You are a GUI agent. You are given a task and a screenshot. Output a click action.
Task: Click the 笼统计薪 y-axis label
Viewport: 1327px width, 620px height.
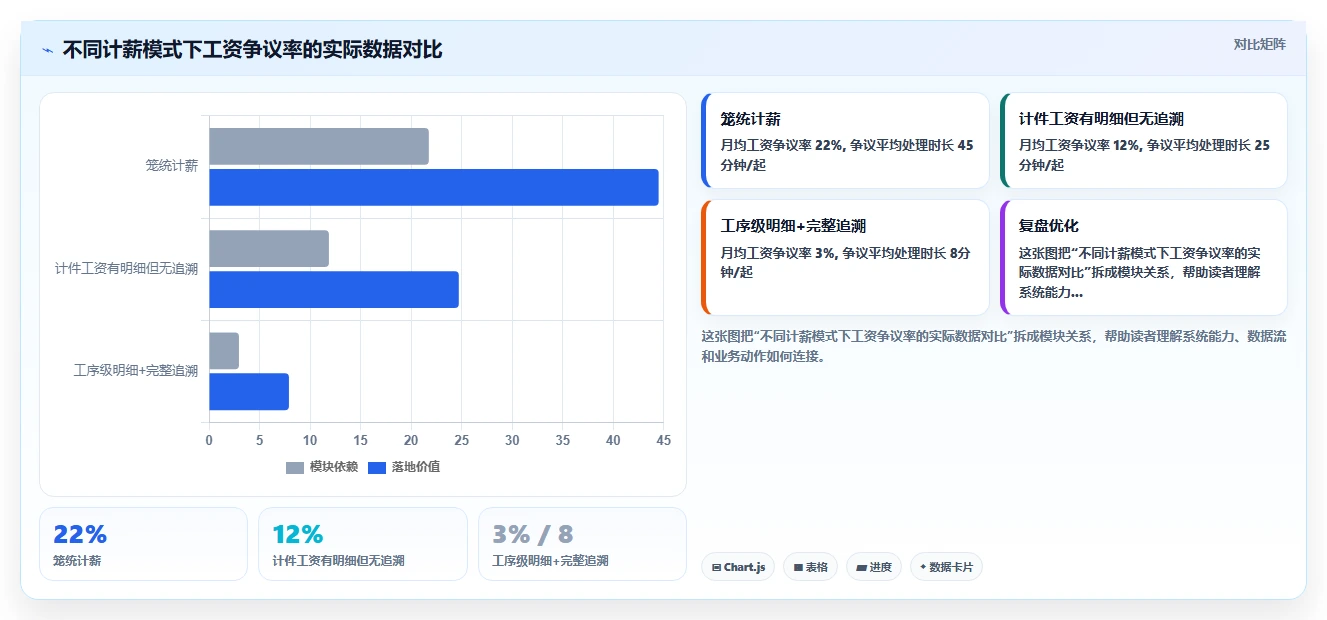click(x=172, y=166)
